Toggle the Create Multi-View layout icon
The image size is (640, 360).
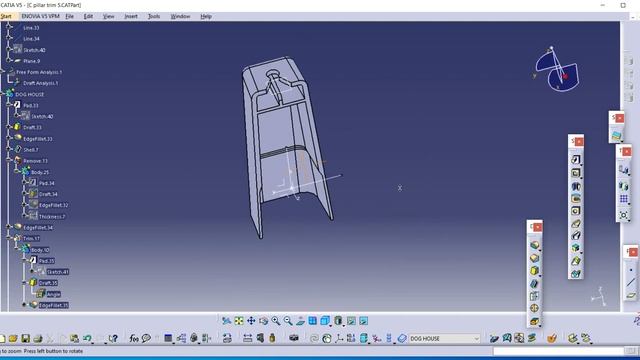pos(313,321)
